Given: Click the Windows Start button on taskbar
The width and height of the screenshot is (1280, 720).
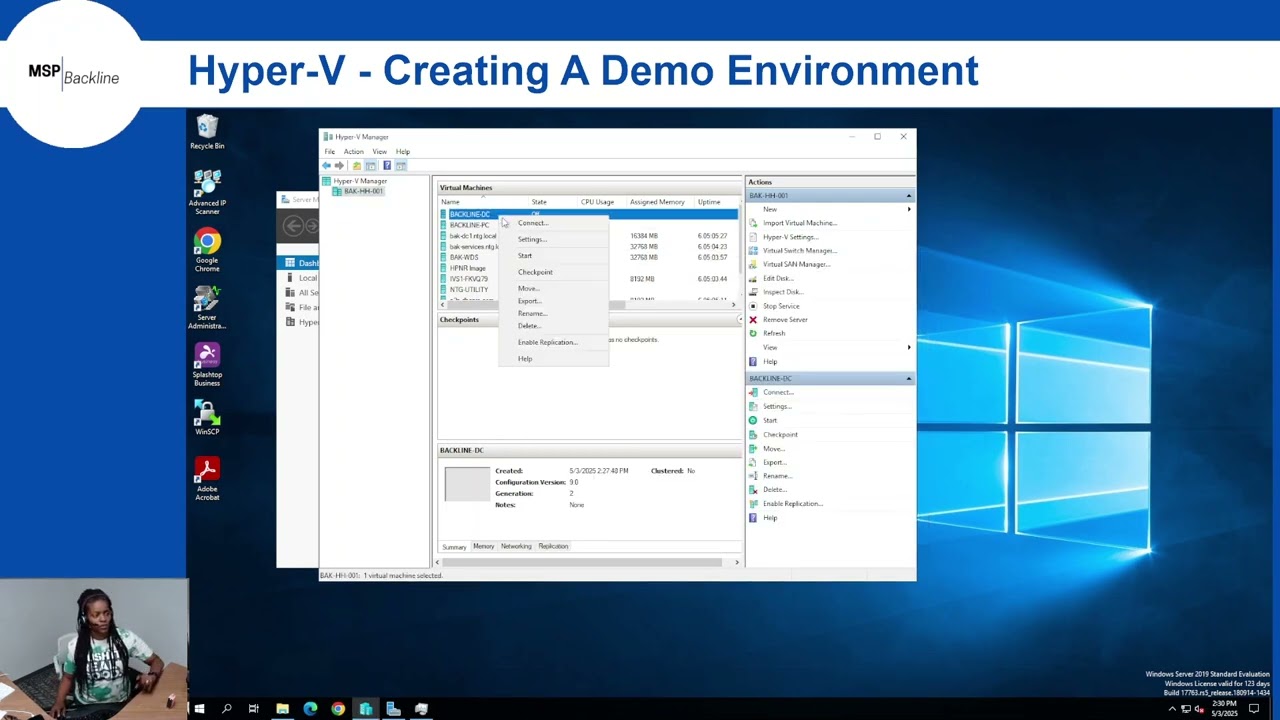Looking at the screenshot, I should pos(199,709).
